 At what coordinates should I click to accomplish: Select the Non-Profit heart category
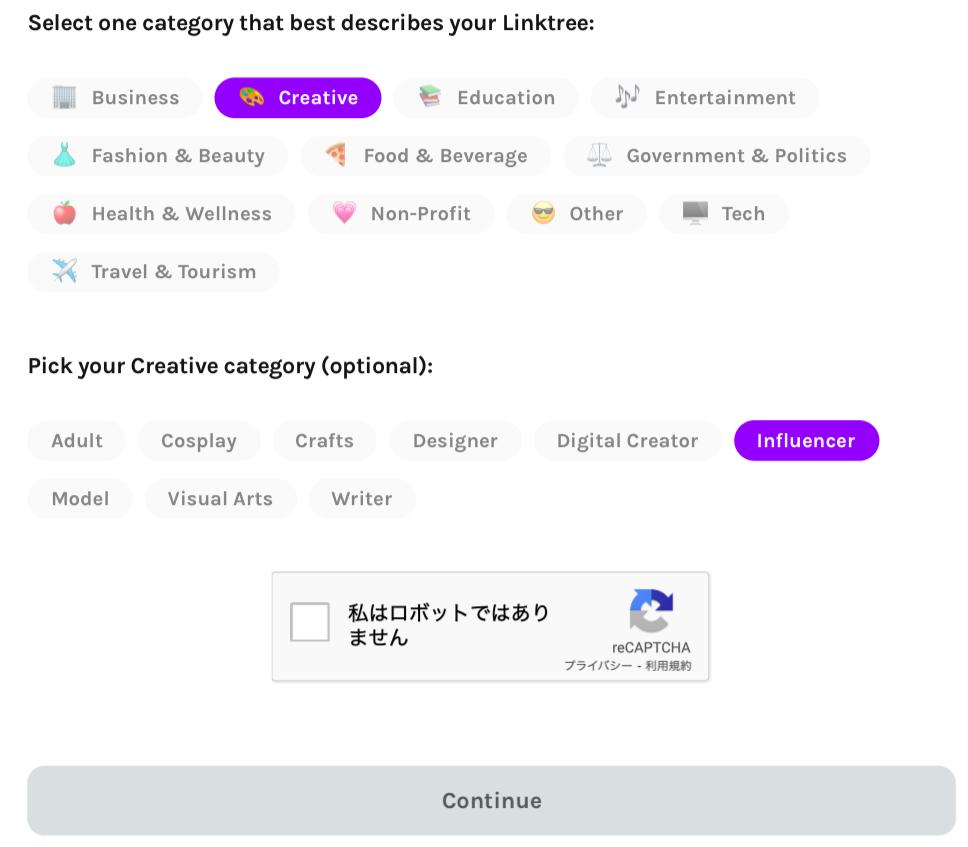401,214
